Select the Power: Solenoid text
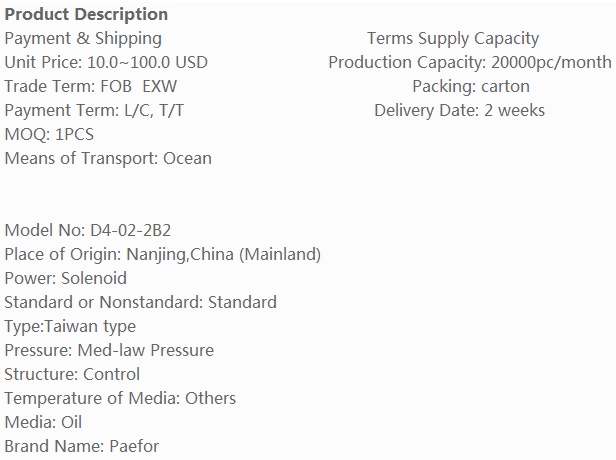The image size is (616, 460). pos(66,278)
